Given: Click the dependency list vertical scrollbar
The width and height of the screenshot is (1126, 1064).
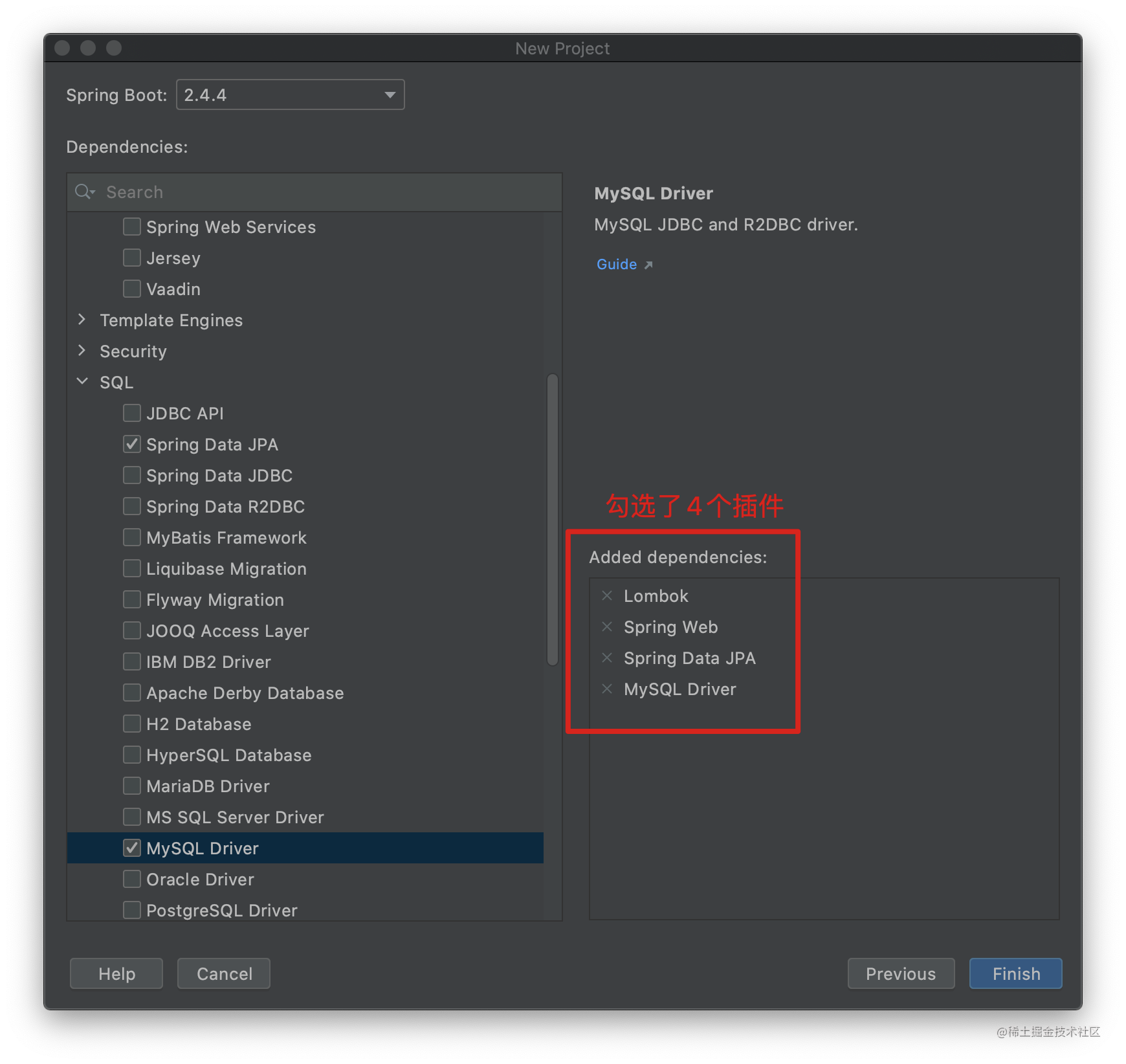Looking at the screenshot, I should click(x=552, y=519).
